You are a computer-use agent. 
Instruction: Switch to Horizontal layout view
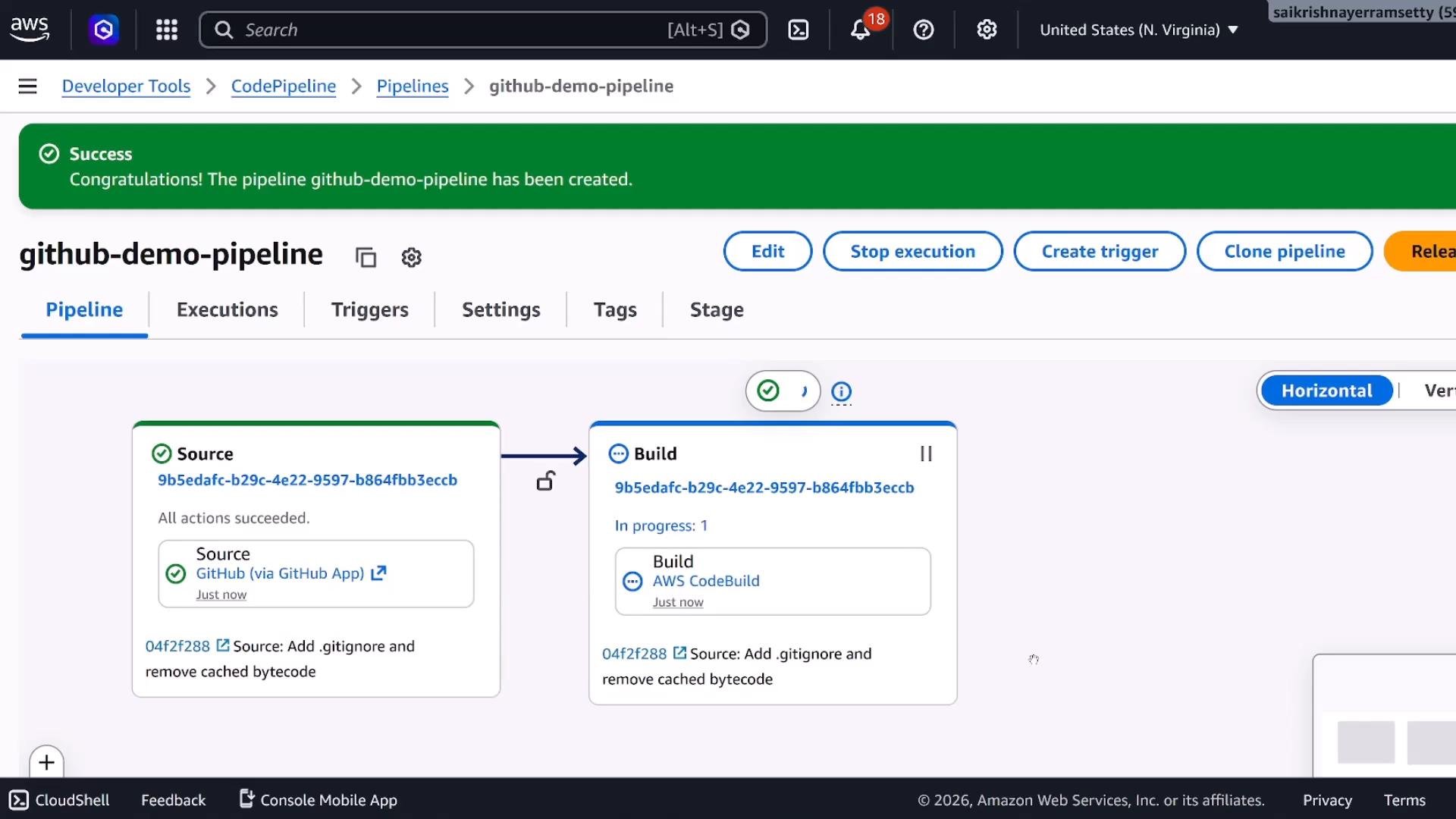1327,391
